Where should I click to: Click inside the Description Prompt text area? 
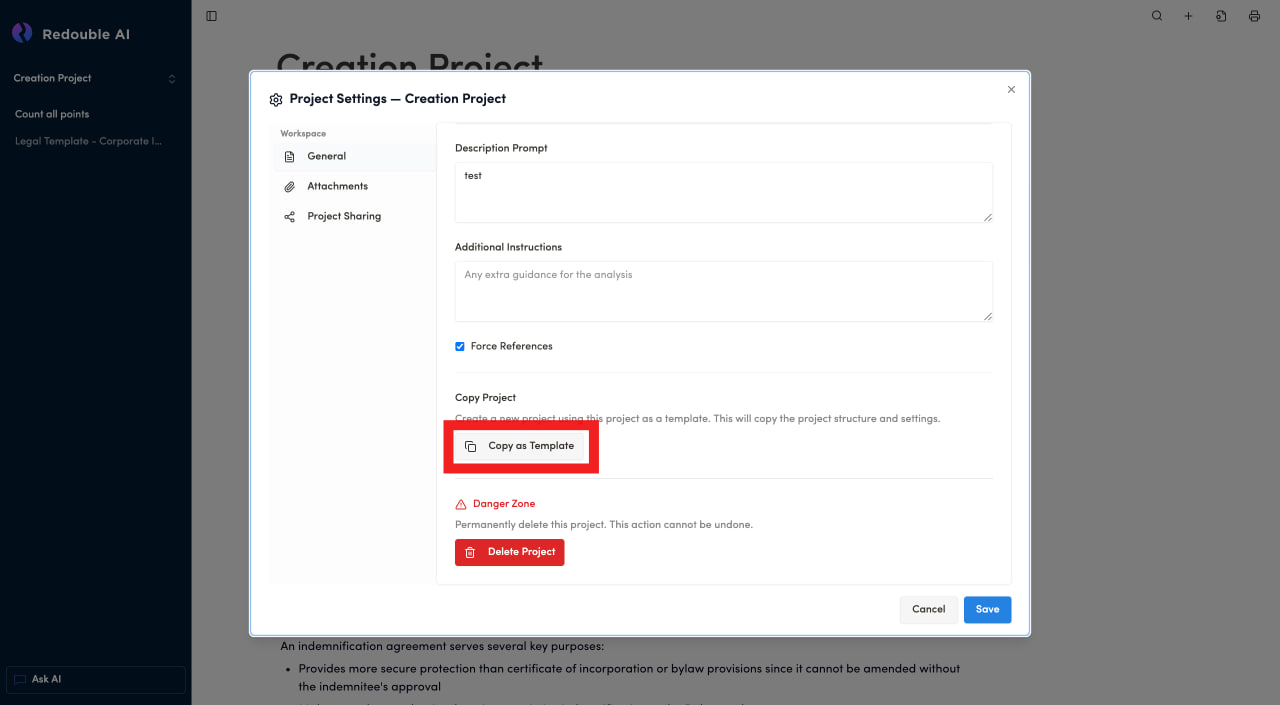pyautogui.click(x=723, y=192)
